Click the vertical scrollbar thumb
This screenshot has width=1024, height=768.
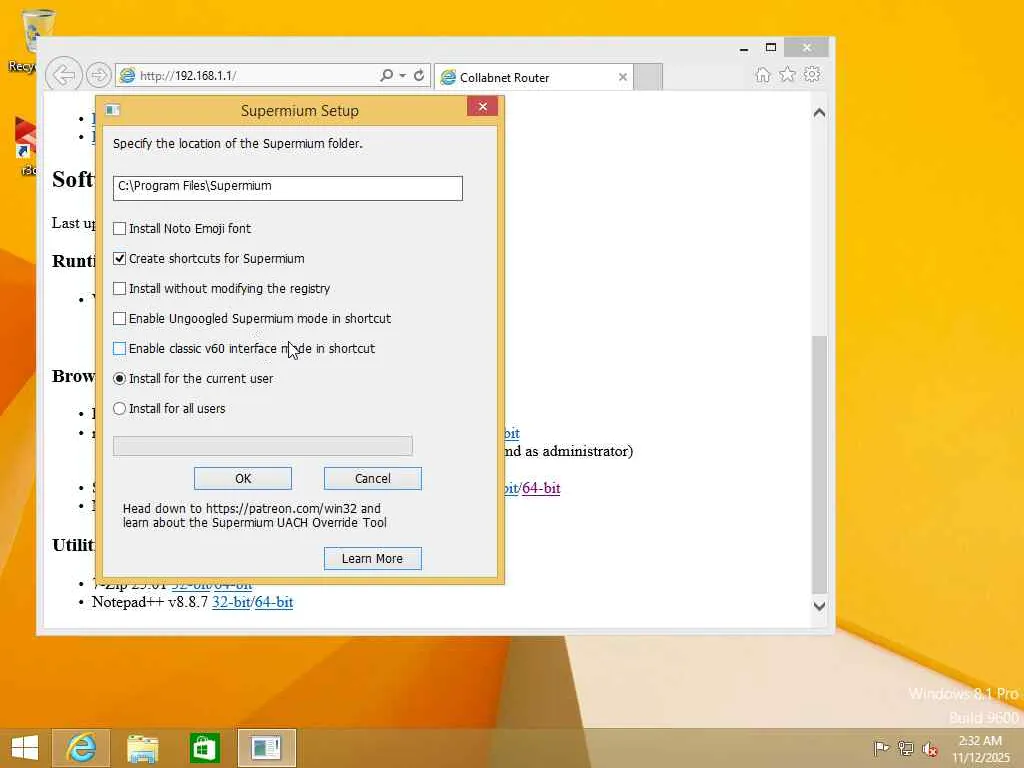coord(820,463)
